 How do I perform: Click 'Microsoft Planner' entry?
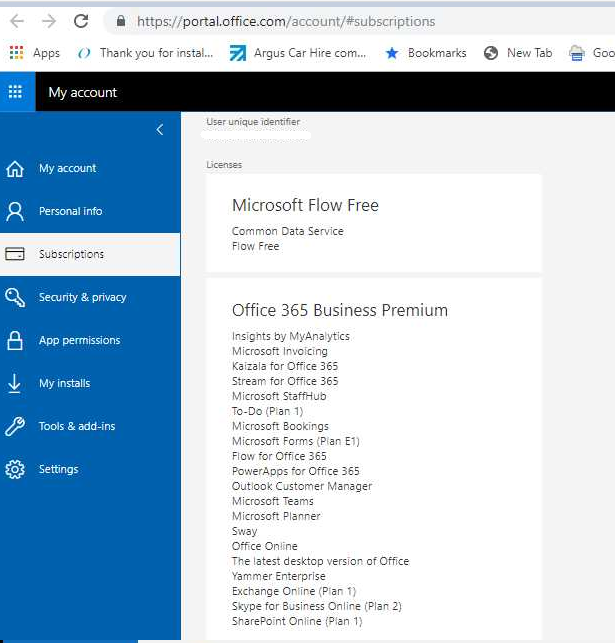click(276, 516)
